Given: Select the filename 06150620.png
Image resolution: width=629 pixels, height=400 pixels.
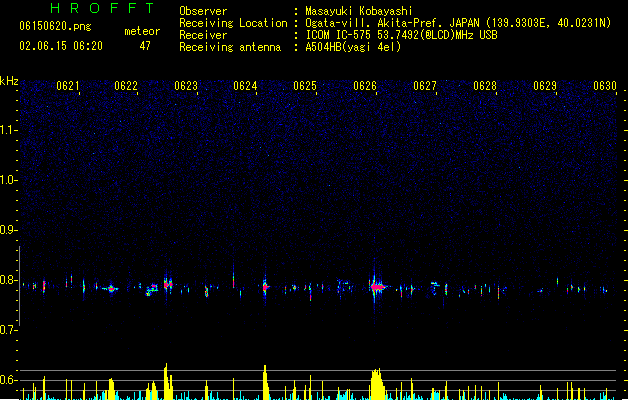Looking at the screenshot, I should point(55,26).
